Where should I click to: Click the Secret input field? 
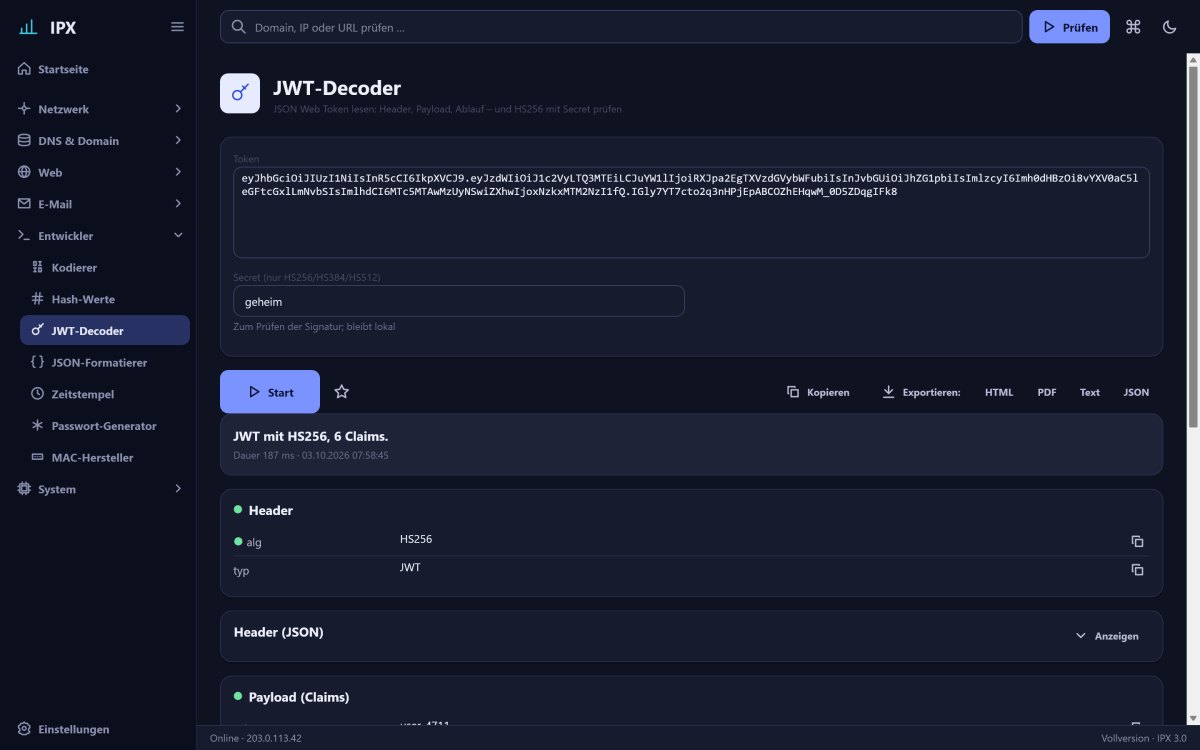point(459,301)
